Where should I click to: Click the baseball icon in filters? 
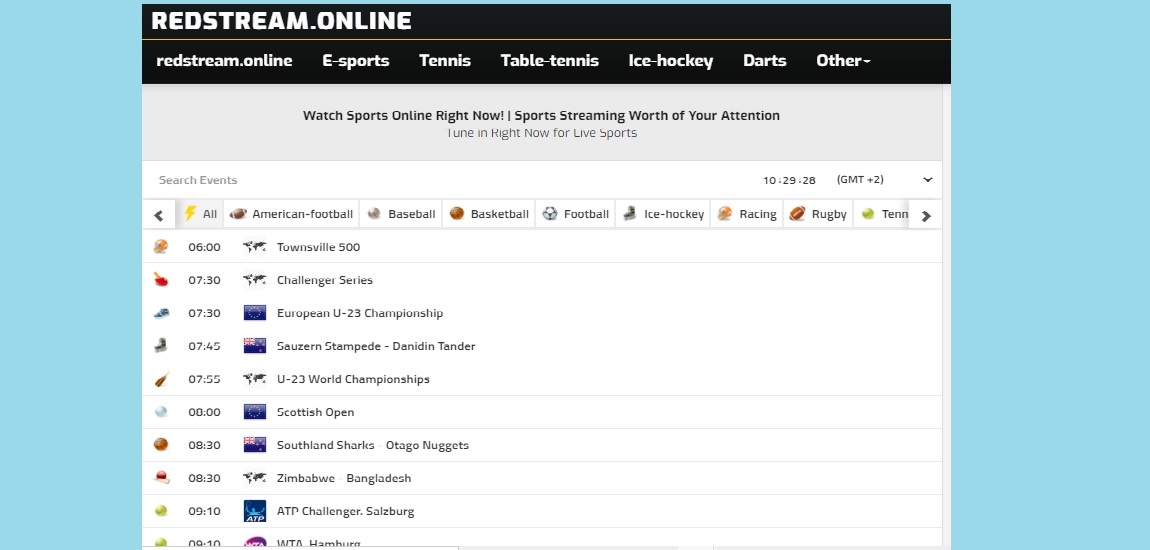click(374, 213)
